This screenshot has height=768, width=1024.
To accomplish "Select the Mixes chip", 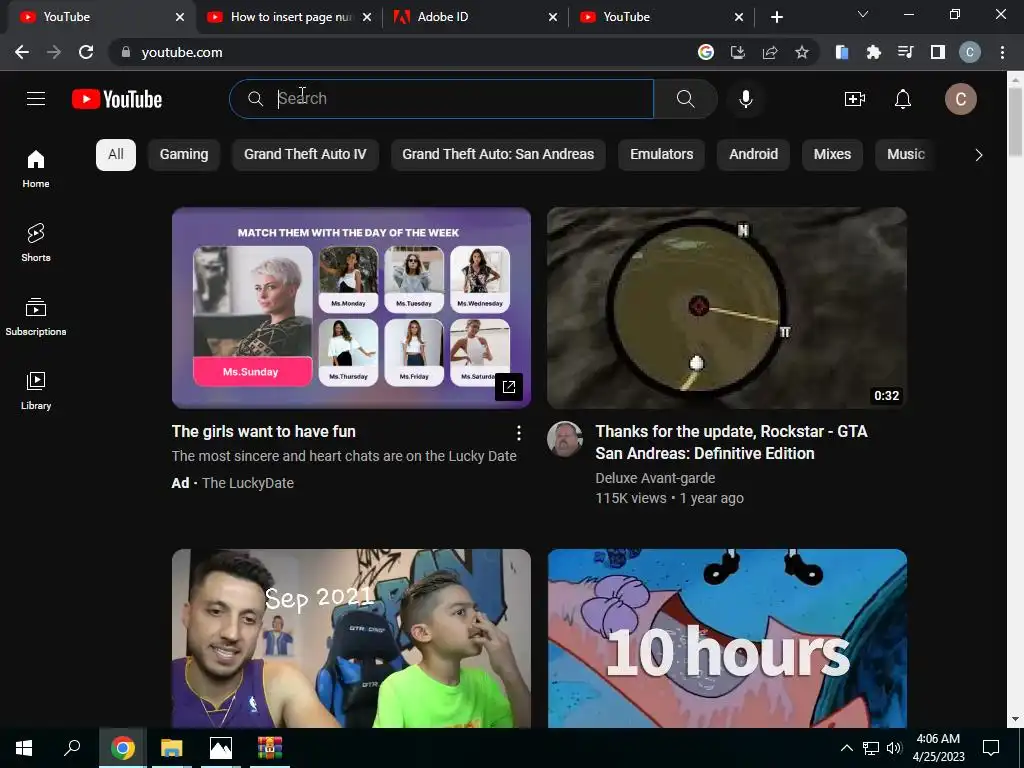I will point(832,155).
